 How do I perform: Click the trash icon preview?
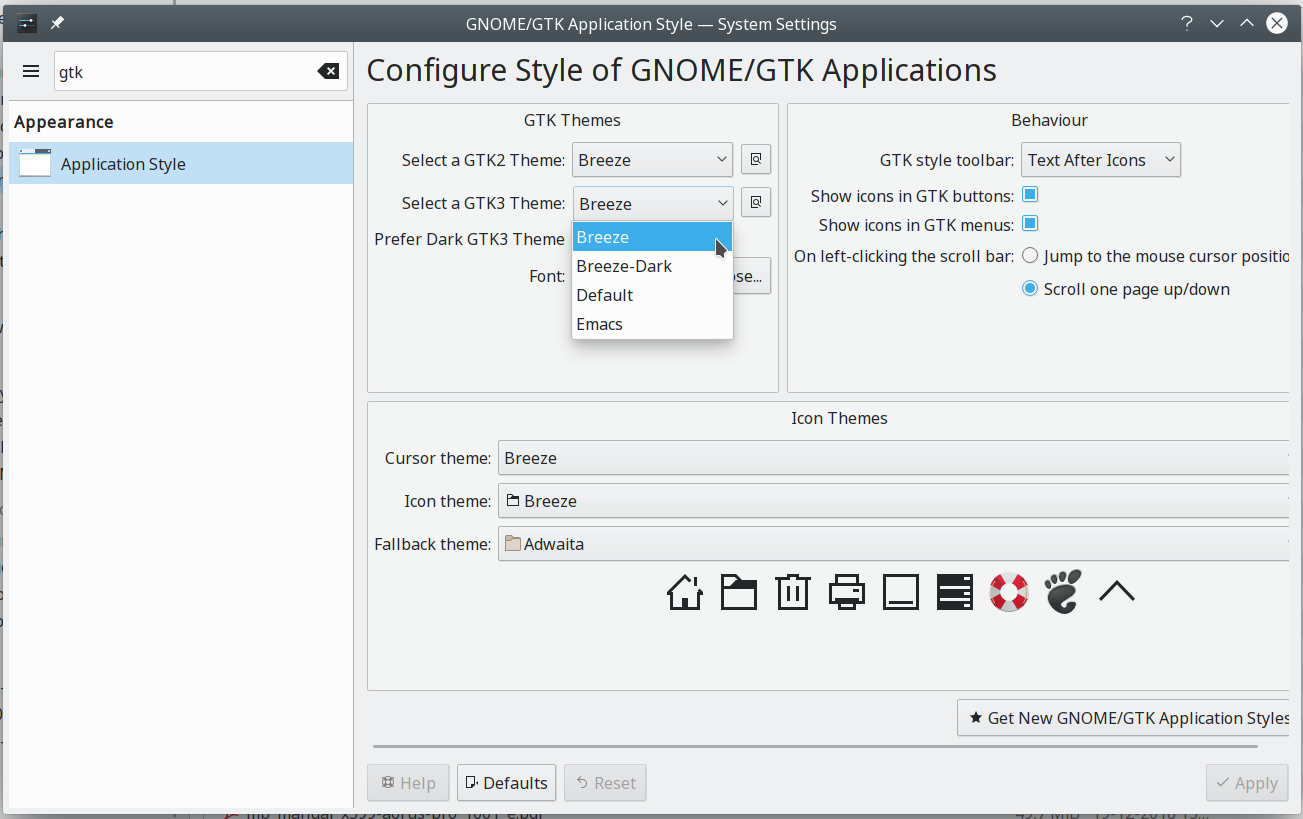(x=793, y=592)
